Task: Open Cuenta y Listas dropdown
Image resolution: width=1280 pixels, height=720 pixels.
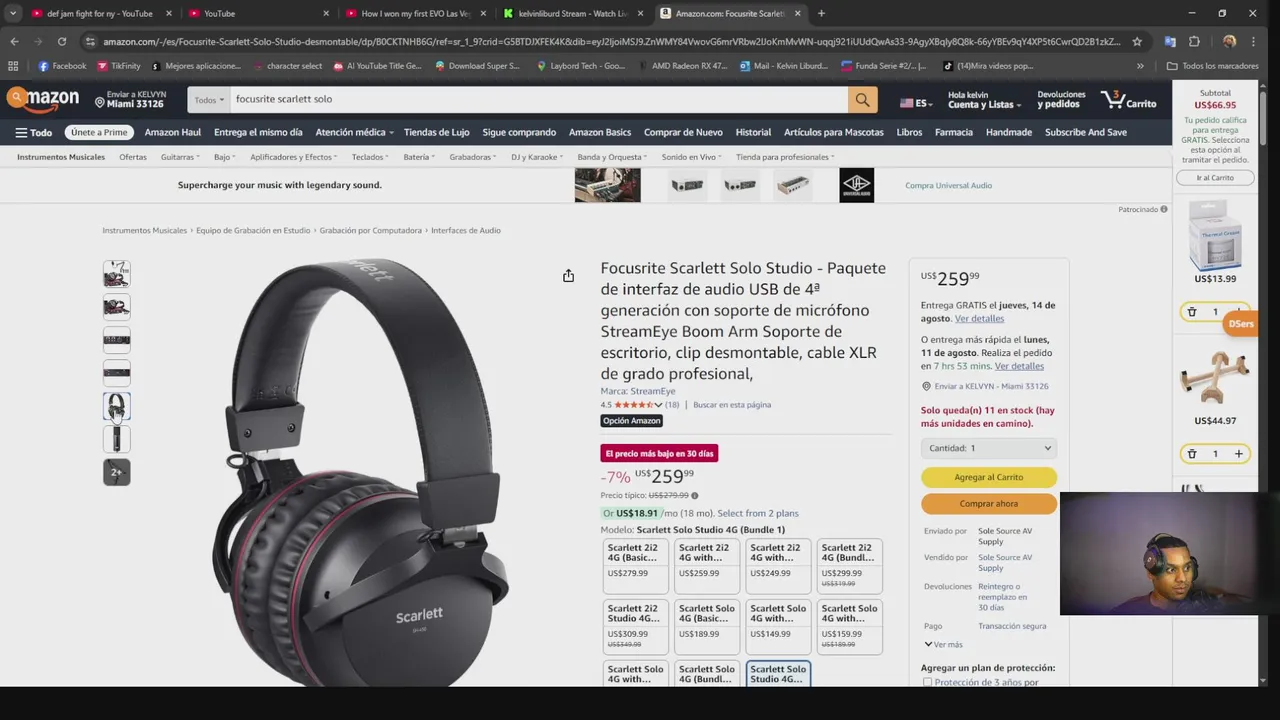Action: [984, 99]
